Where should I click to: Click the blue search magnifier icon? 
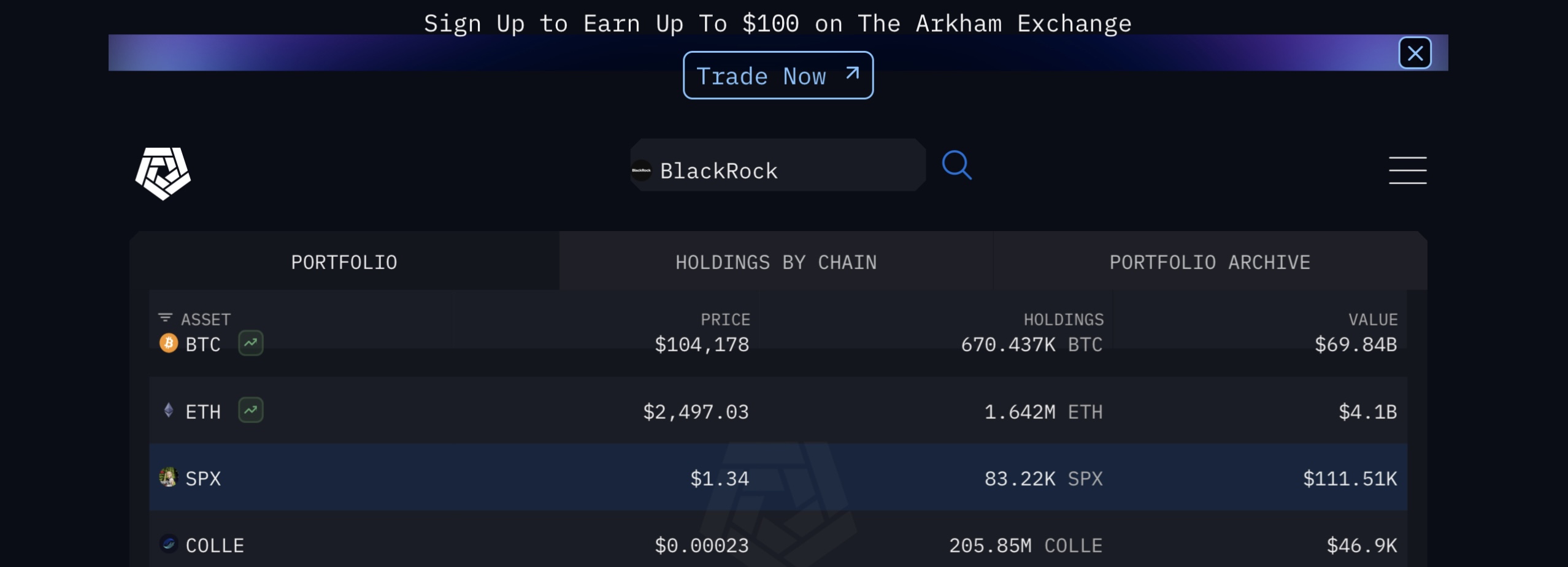click(x=956, y=165)
